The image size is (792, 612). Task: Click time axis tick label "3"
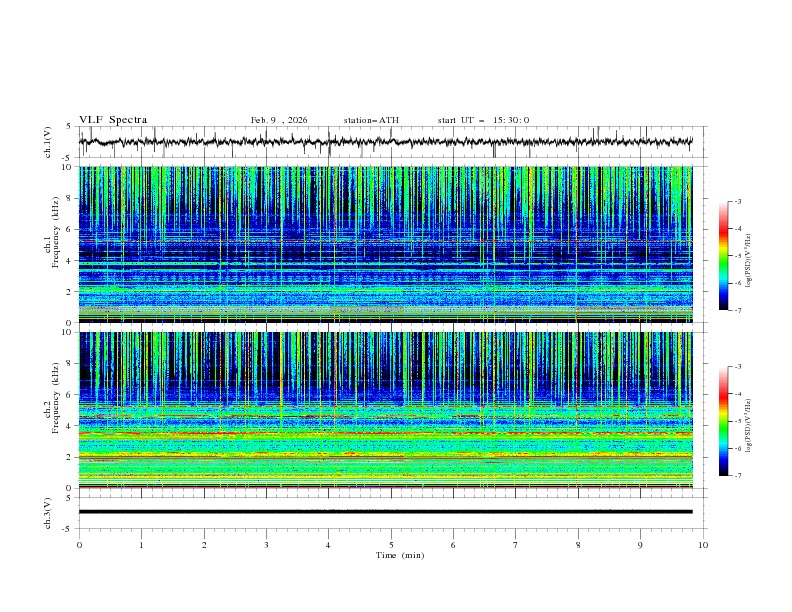[266, 545]
